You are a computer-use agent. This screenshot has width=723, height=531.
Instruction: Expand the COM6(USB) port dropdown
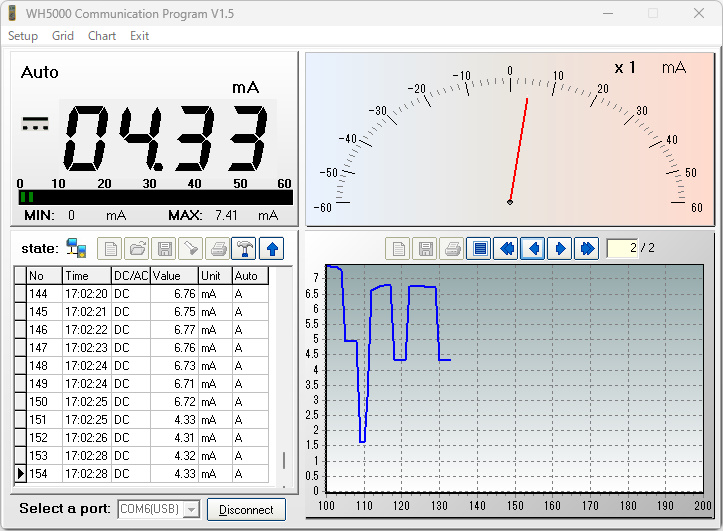(x=190, y=510)
